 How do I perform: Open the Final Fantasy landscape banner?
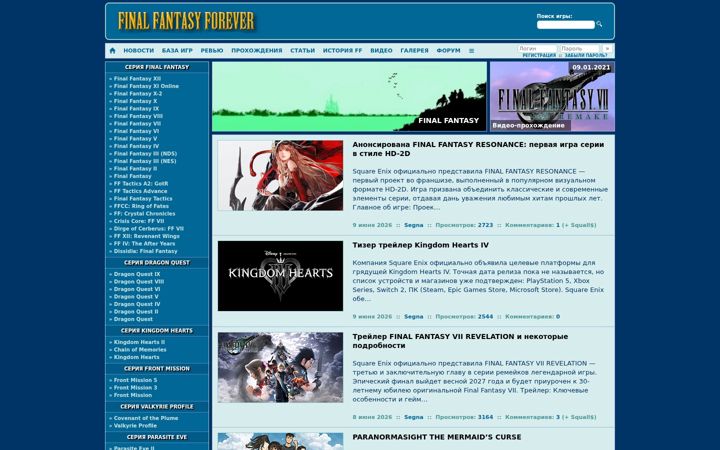pyautogui.click(x=349, y=96)
